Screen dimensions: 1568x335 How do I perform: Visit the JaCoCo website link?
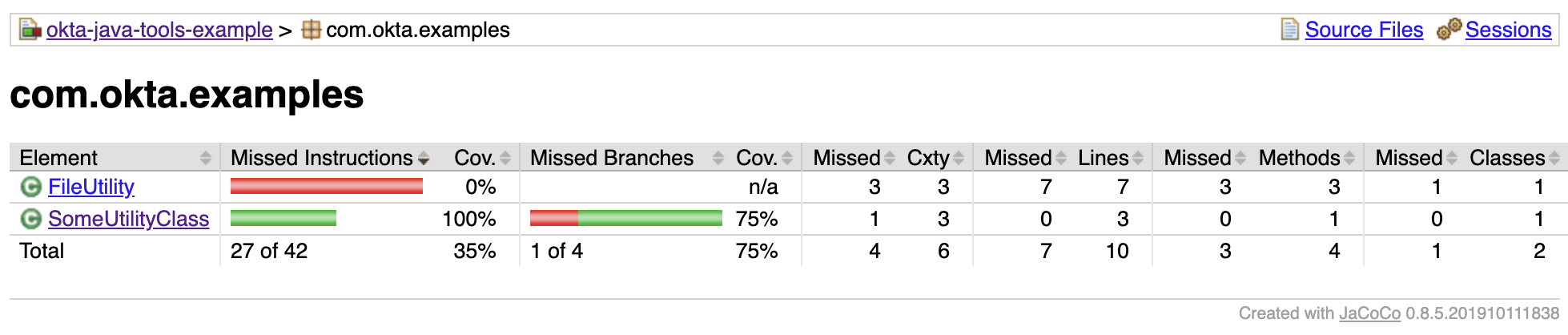coord(1369,313)
